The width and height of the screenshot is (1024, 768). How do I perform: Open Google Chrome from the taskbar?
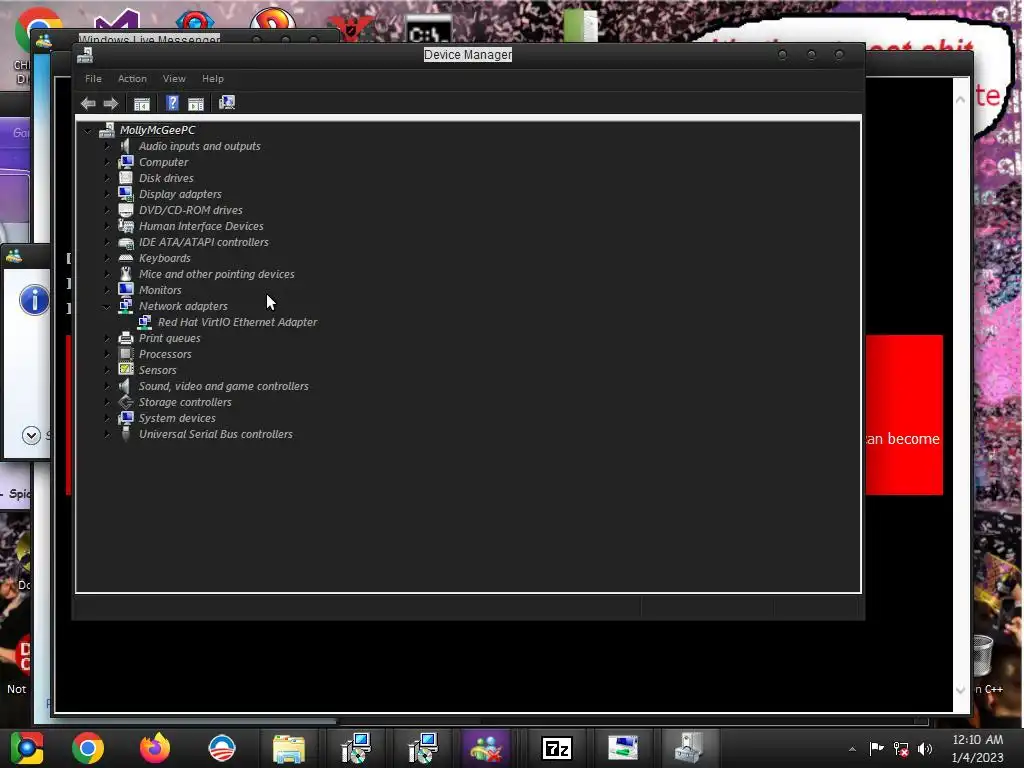pyautogui.click(x=88, y=748)
